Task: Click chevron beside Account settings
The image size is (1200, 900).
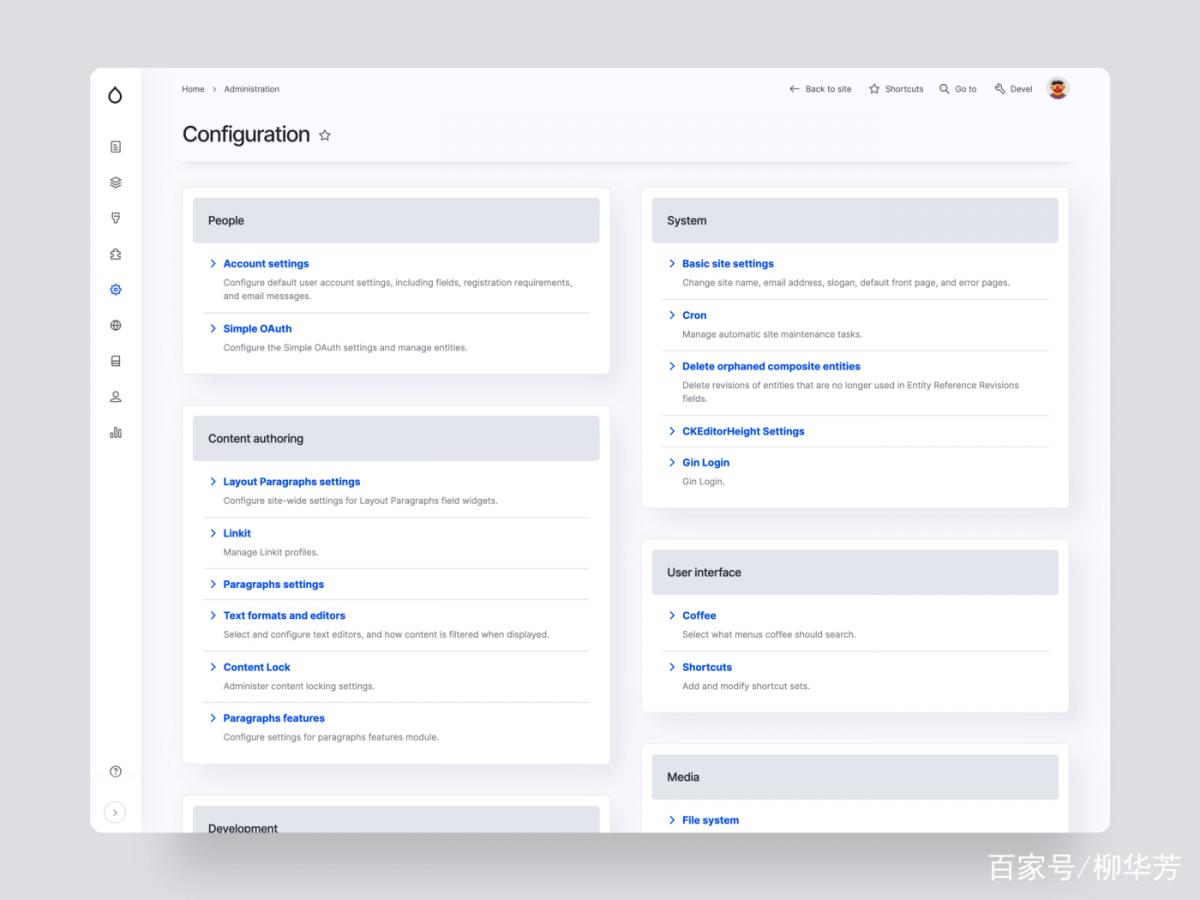Action: coord(213,264)
